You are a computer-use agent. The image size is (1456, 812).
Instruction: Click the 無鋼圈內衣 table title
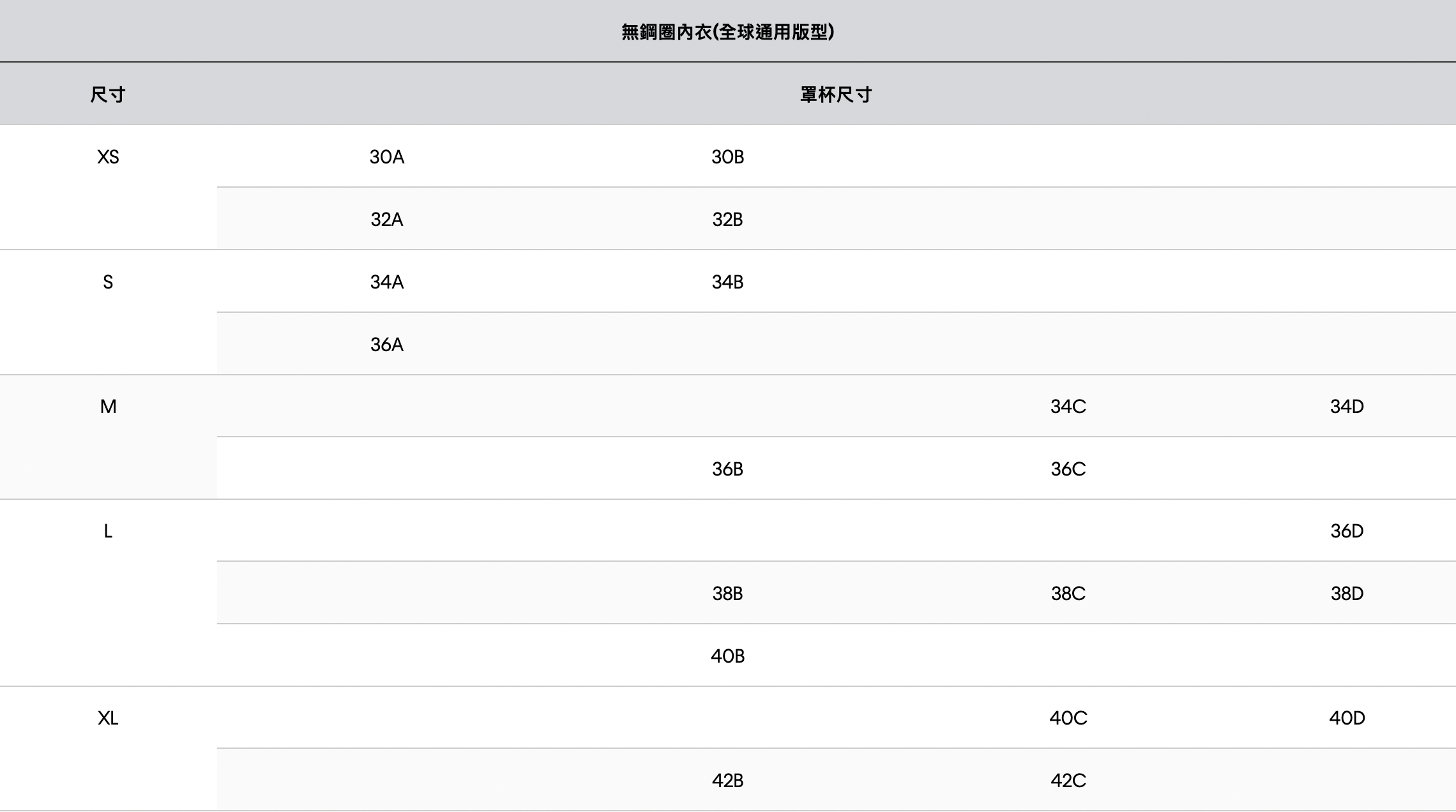[727, 32]
